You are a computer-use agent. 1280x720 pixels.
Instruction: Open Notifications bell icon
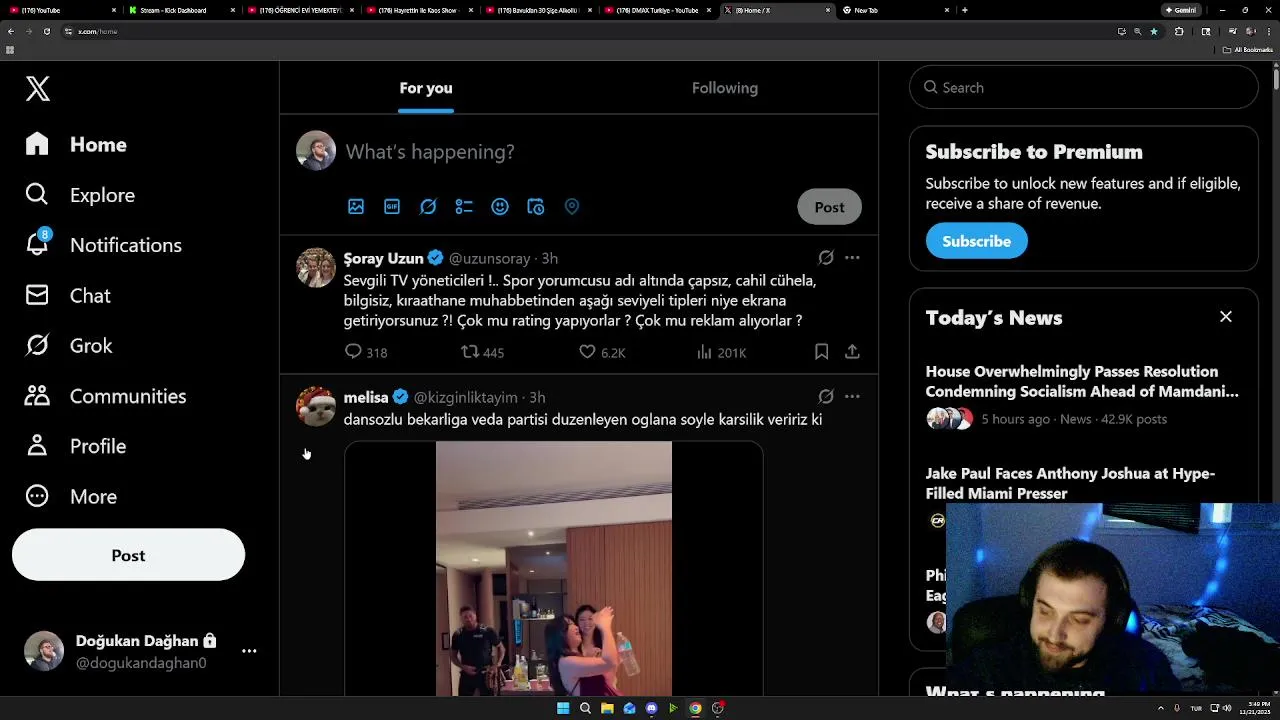click(x=37, y=243)
